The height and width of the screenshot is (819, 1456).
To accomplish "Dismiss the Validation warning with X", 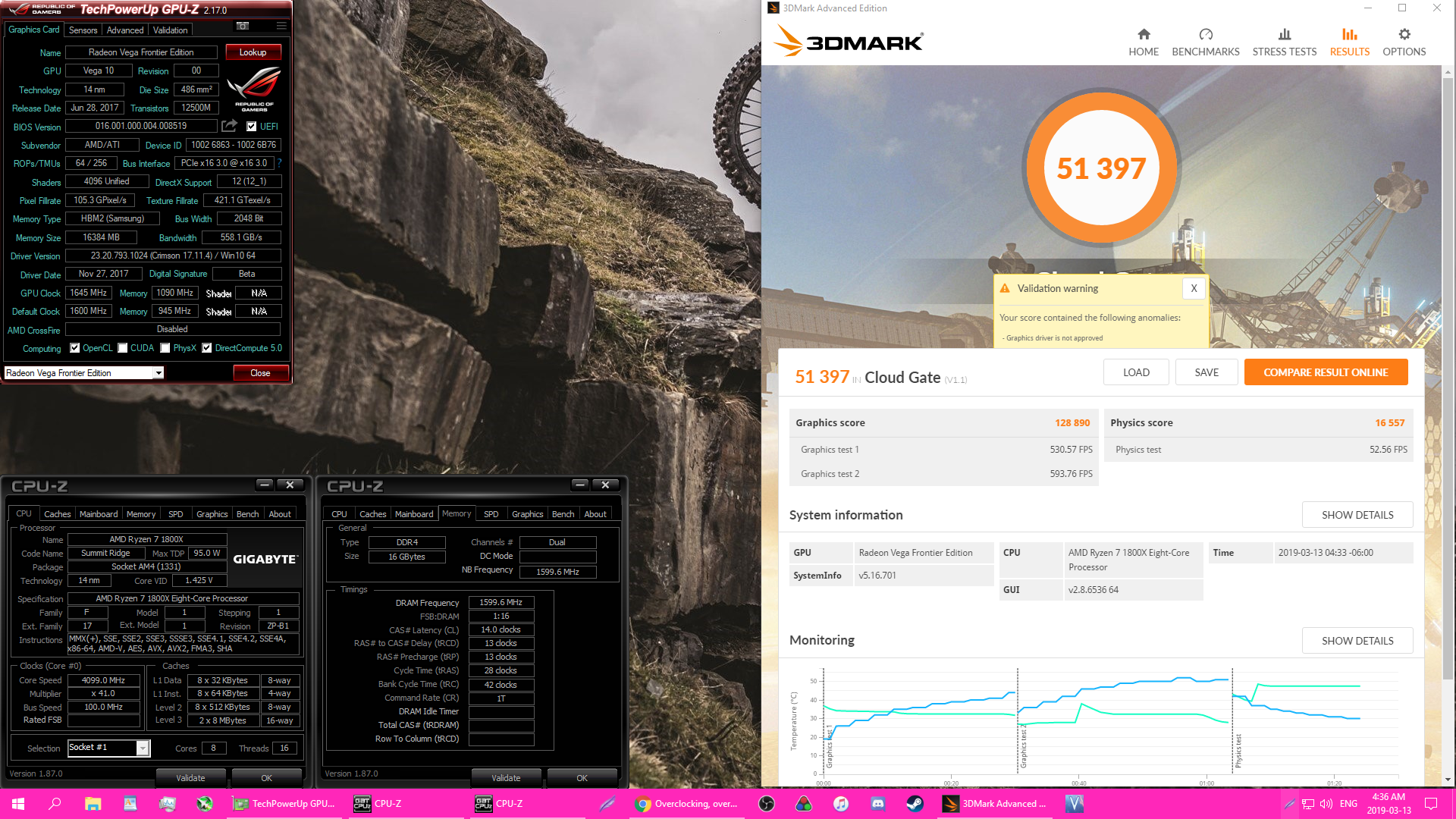I will click(x=1194, y=288).
